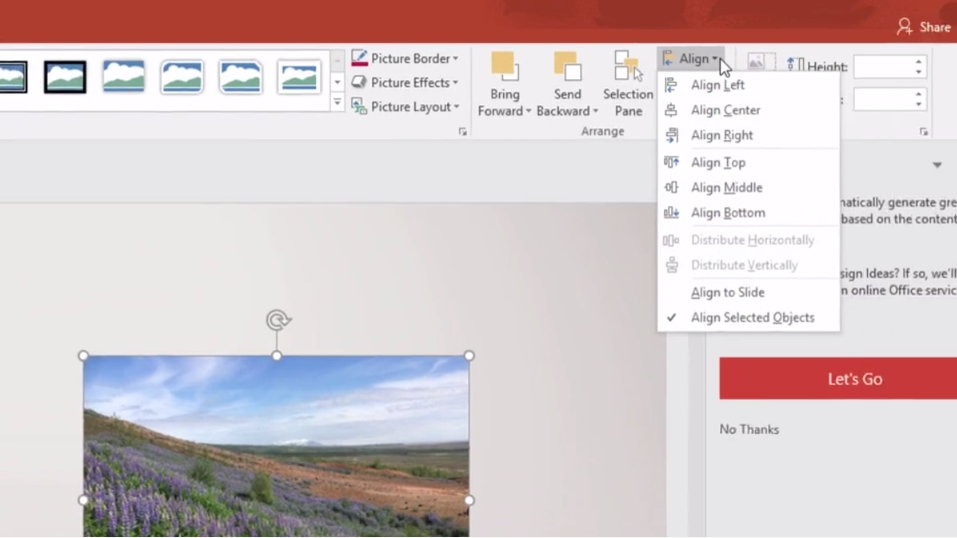Enable the Align to Slide option
Viewport: 957px width, 538px height.
727,292
